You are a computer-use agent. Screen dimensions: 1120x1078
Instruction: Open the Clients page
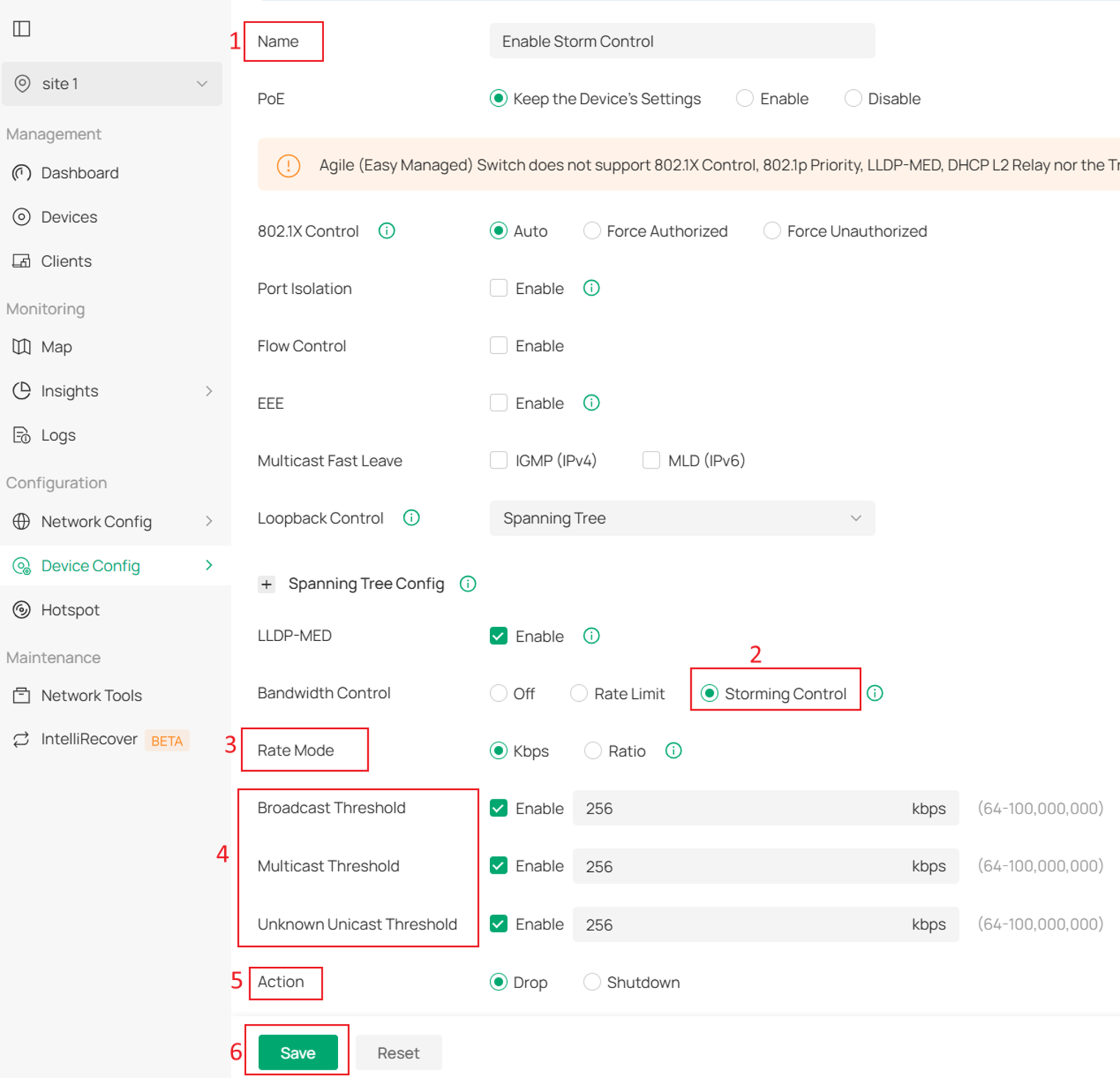click(x=66, y=260)
